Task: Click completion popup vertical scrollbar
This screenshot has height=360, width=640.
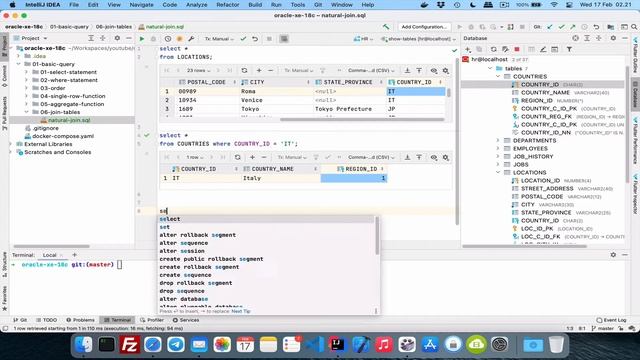Action: coord(377,236)
